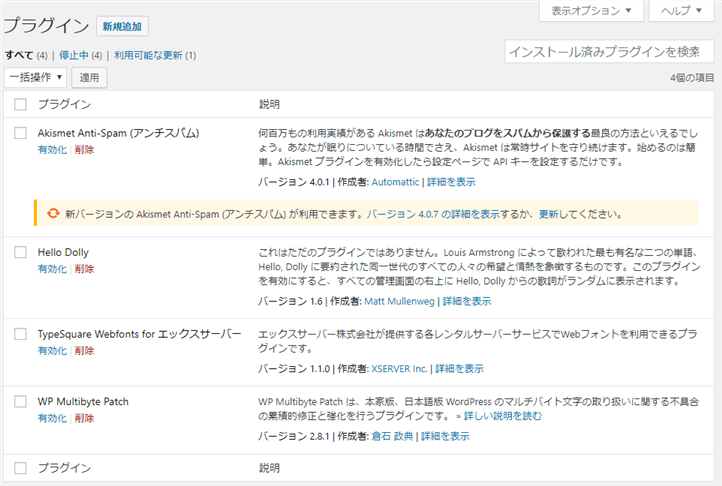Focus the インストール済みプラグインを検索 search field
This screenshot has height=486, width=722.
[x=609, y=51]
